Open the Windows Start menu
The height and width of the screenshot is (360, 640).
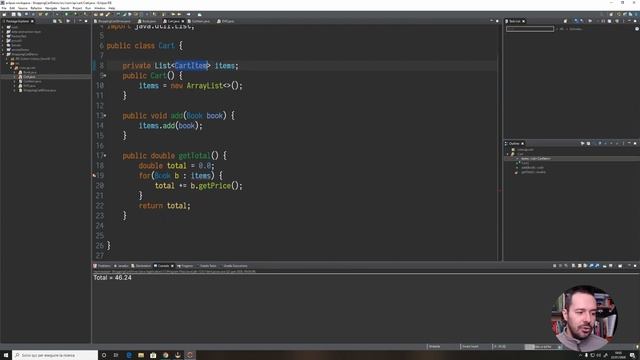(6, 355)
